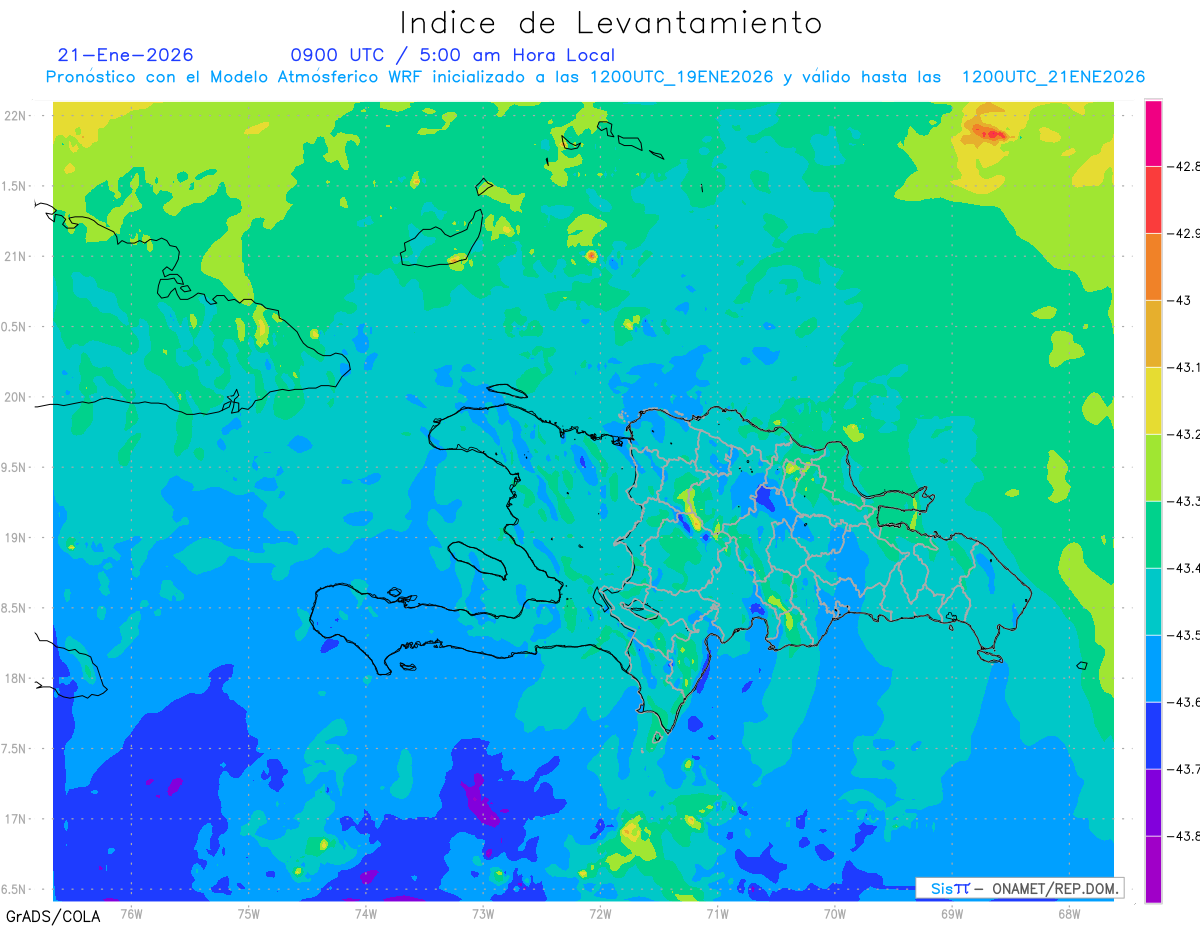Click the '17N' latitude axis label
The height and width of the screenshot is (927, 1200).
pyautogui.click(x=17, y=820)
